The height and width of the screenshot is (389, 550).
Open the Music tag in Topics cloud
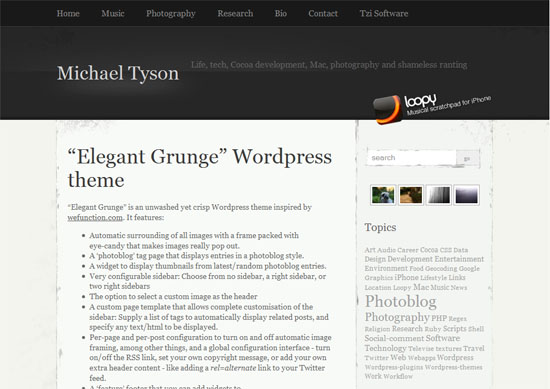440,287
